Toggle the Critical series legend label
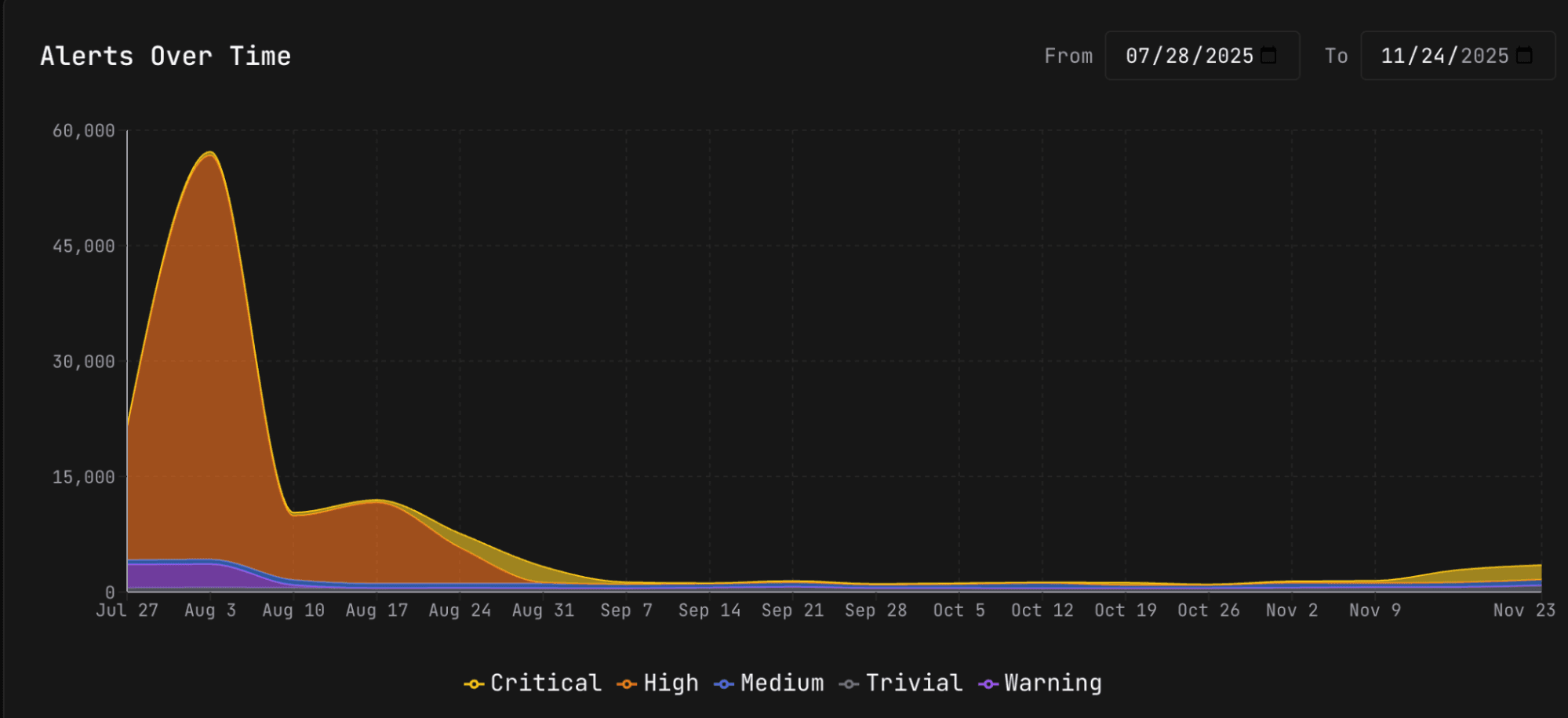 (546, 683)
